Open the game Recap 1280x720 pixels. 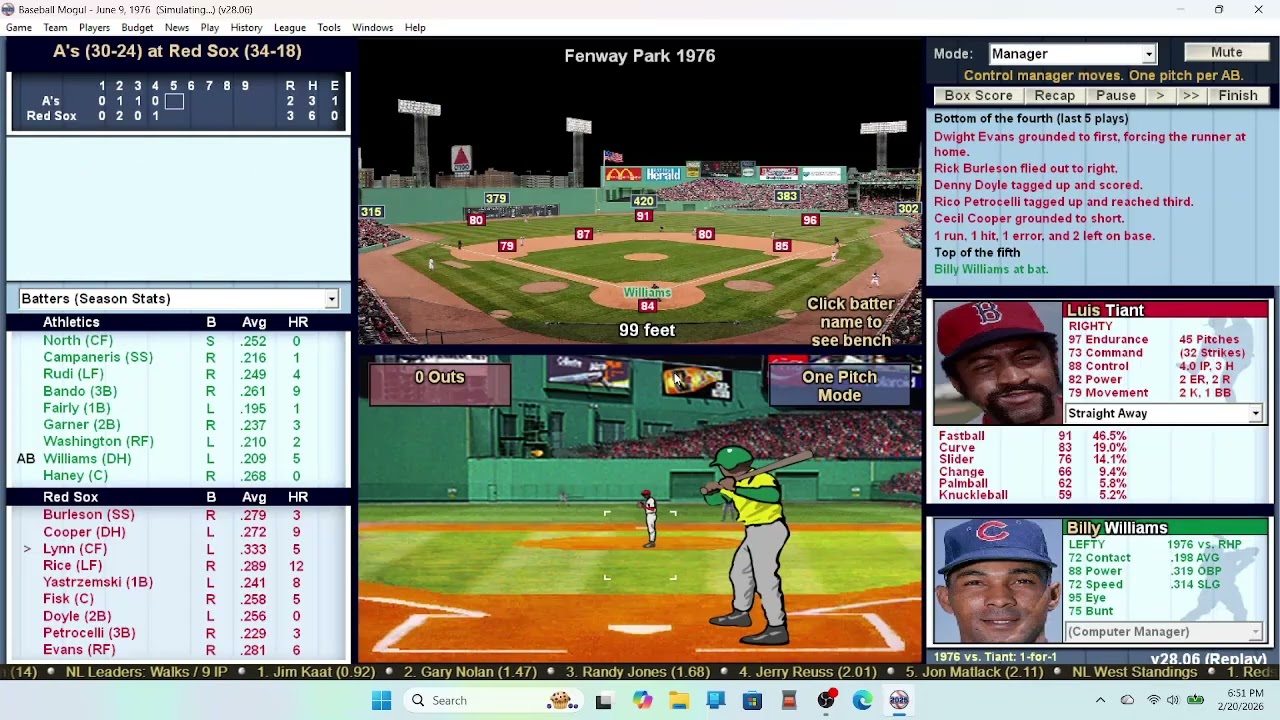(x=1054, y=96)
